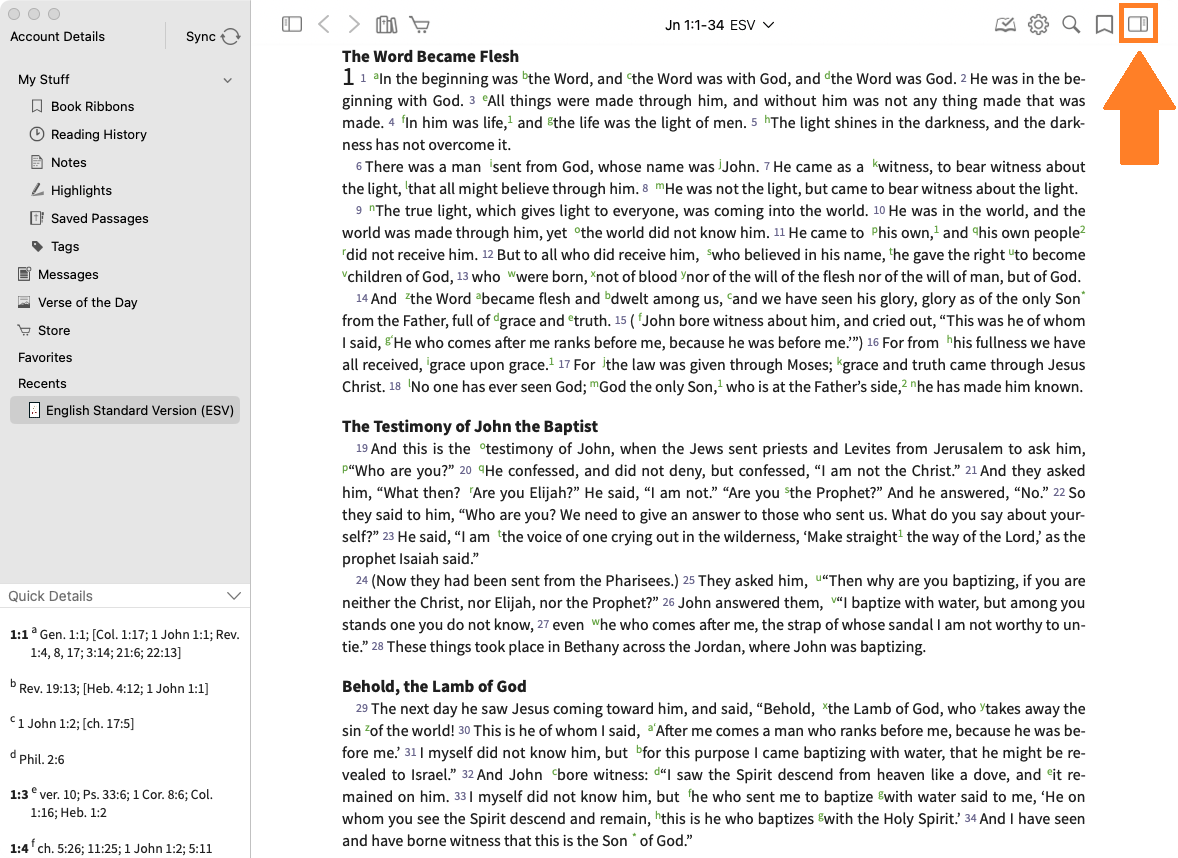Click Account Details
1178x858 pixels.
click(x=57, y=37)
